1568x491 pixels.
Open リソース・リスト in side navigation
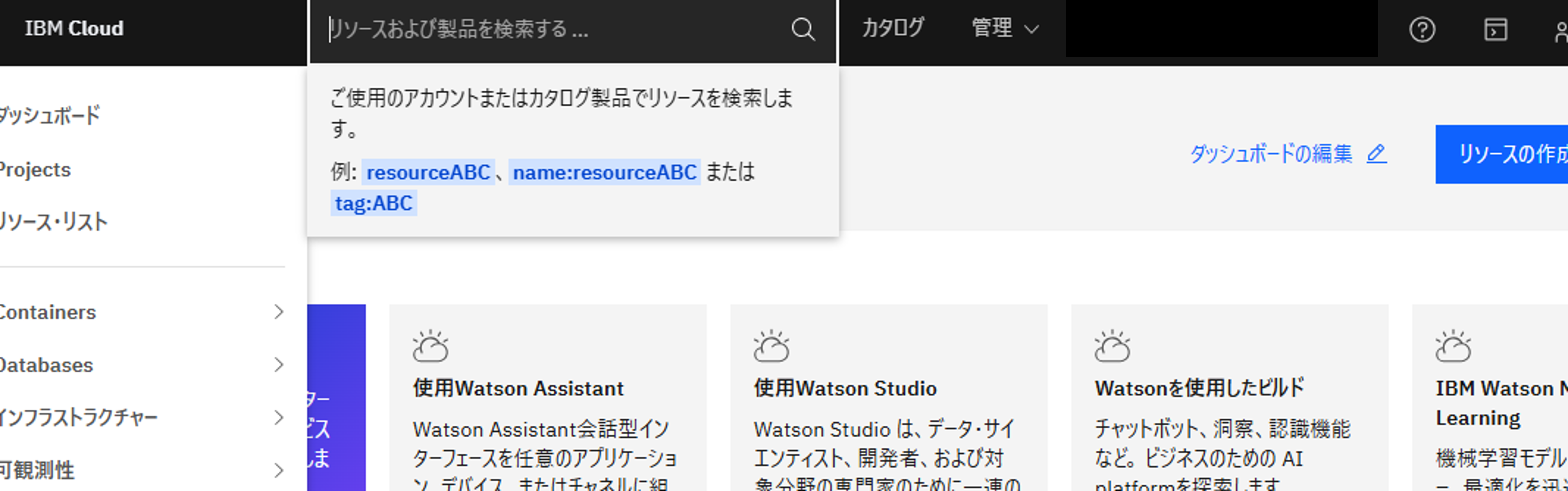(x=53, y=222)
